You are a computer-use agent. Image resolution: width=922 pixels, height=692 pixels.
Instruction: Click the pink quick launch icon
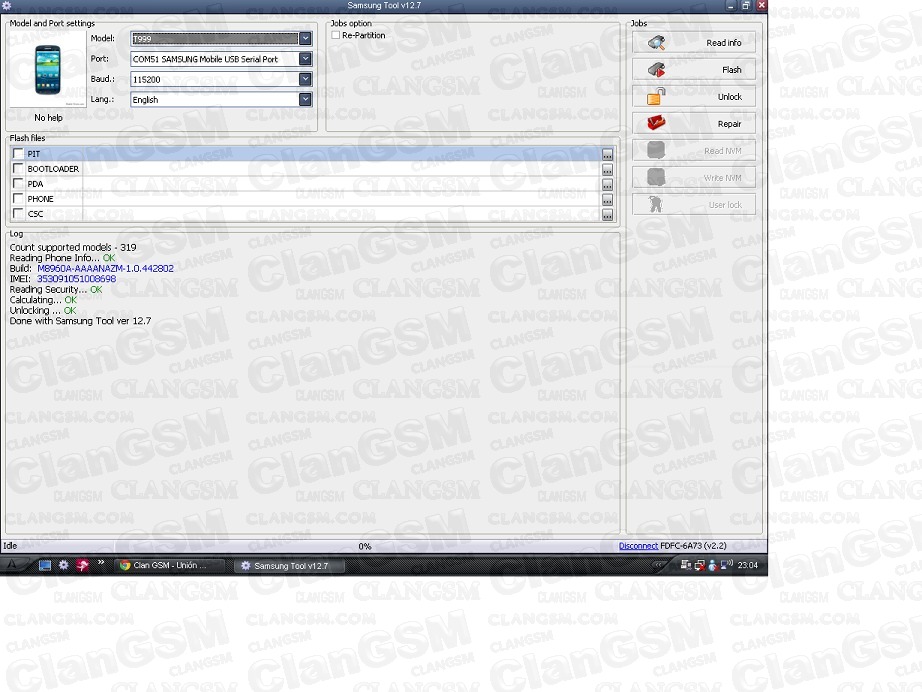coord(82,566)
